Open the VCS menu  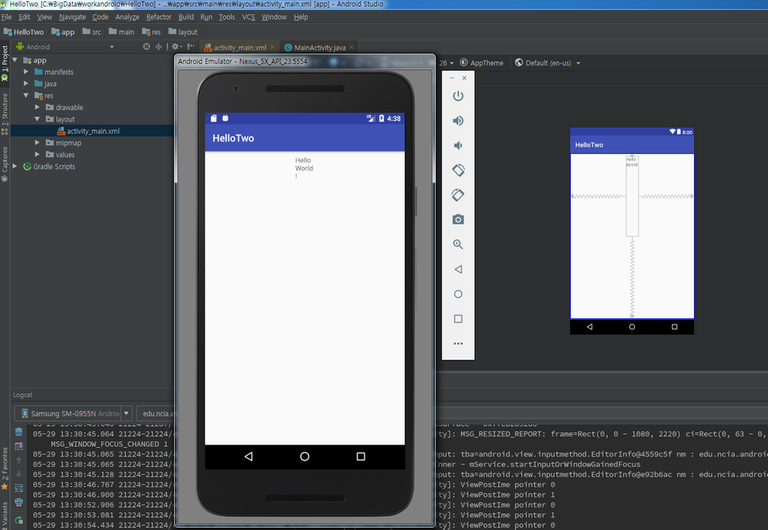(248, 17)
